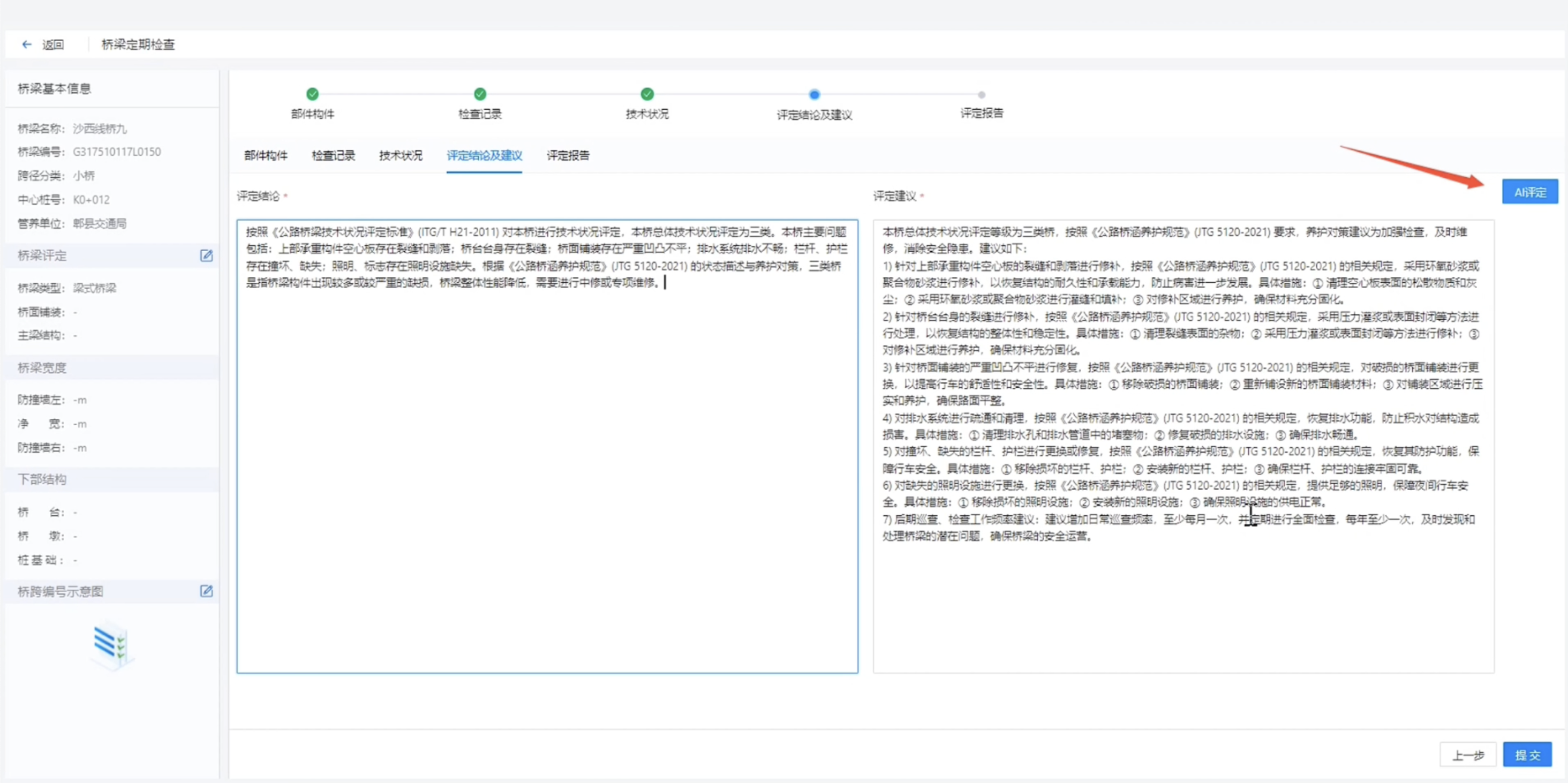1568x783 pixels.
Task: Click the blue 评定结论及建议 step dot
Action: [814, 94]
